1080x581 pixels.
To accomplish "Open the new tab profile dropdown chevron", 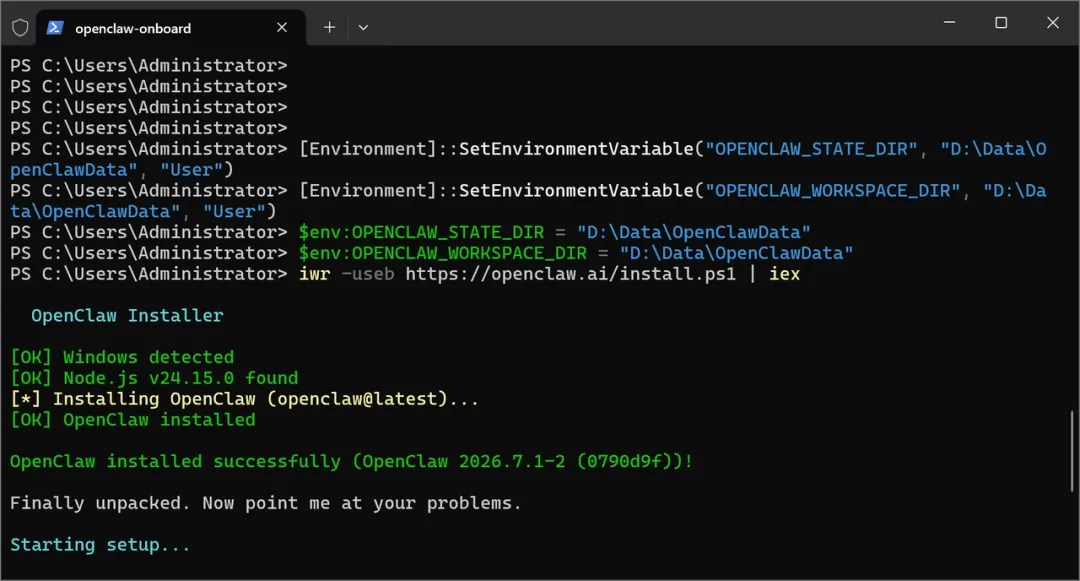I will [x=363, y=28].
